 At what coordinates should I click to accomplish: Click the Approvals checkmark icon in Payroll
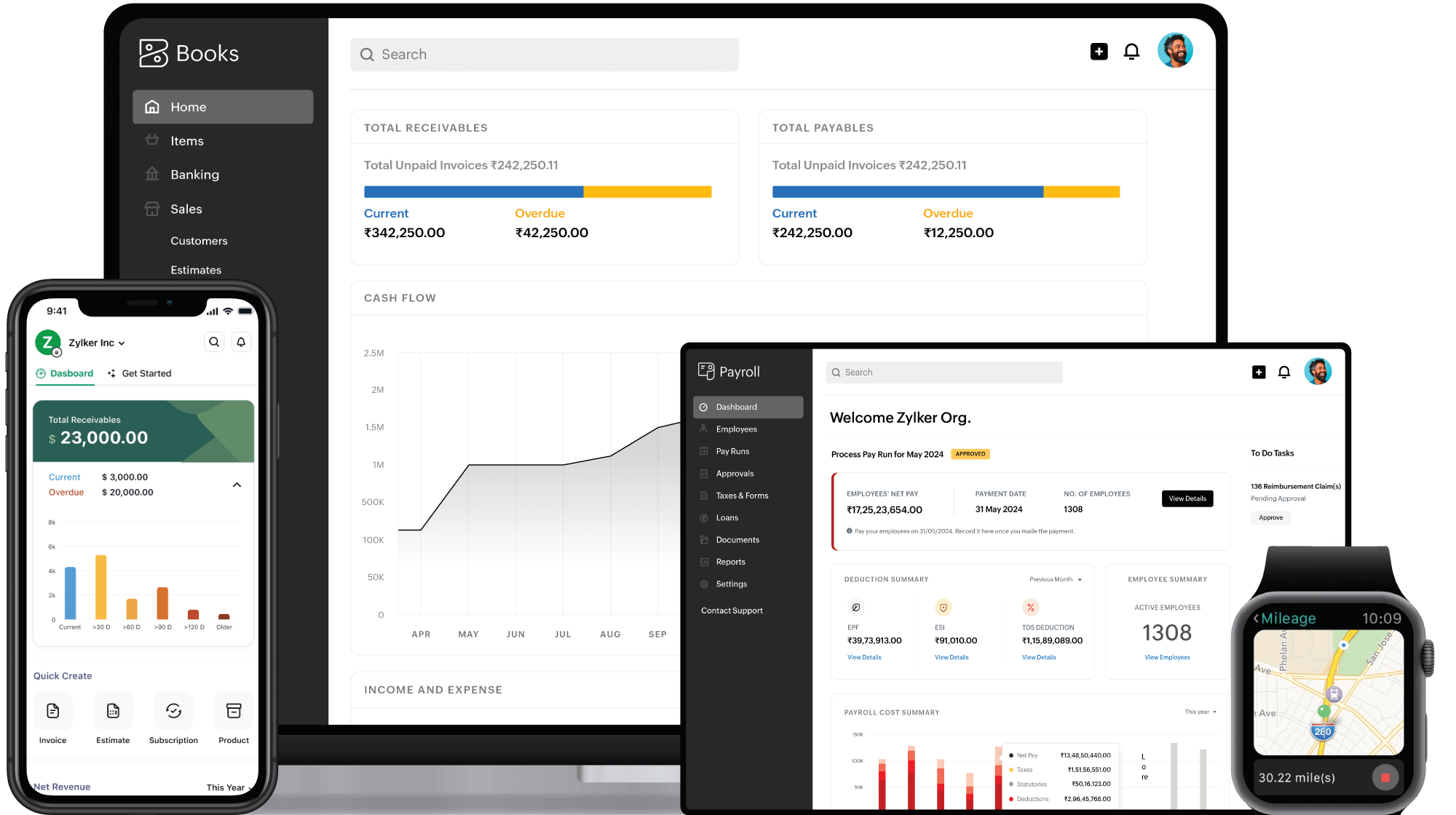(704, 473)
